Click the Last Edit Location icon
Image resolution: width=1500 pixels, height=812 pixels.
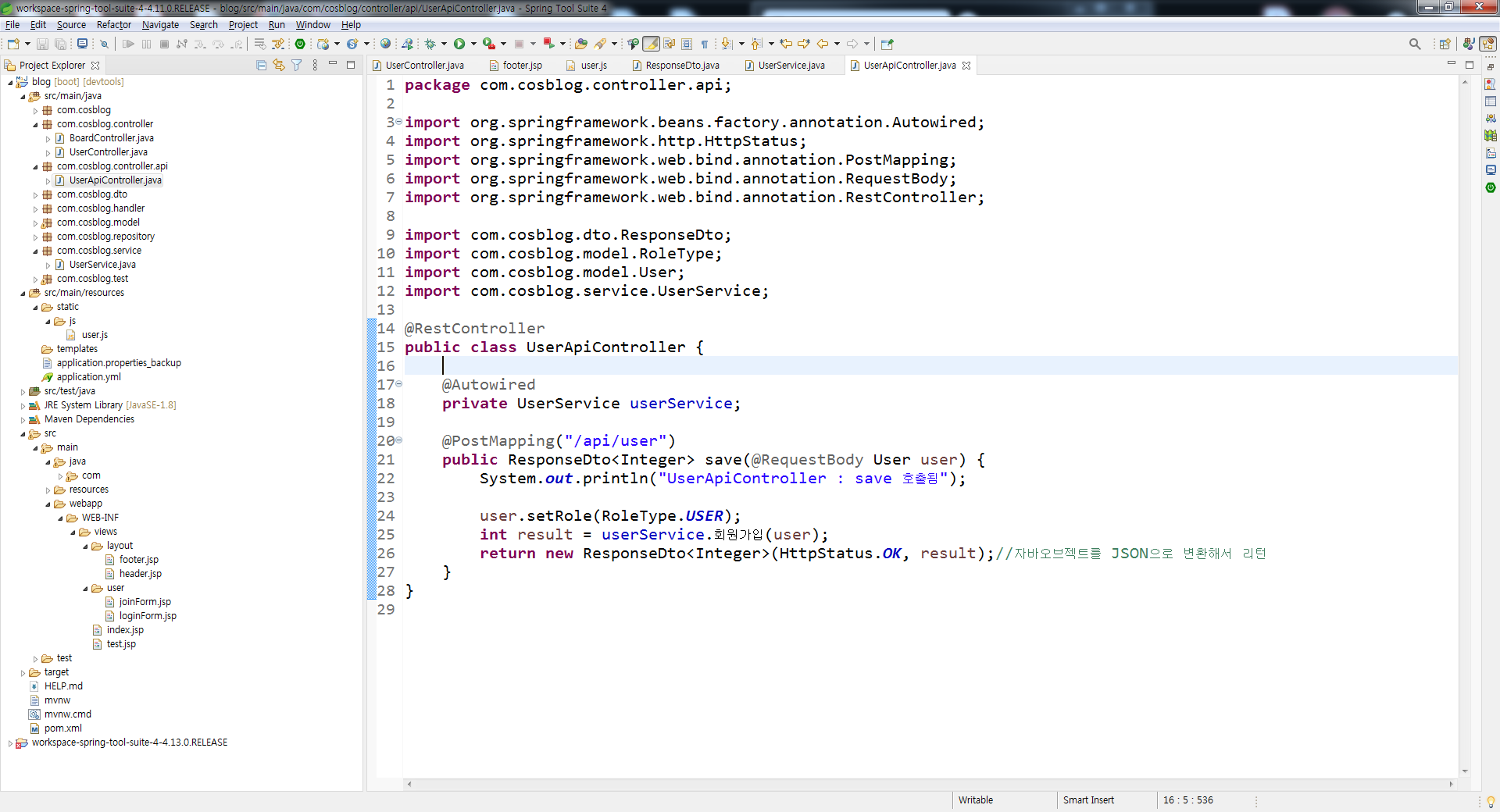786,44
